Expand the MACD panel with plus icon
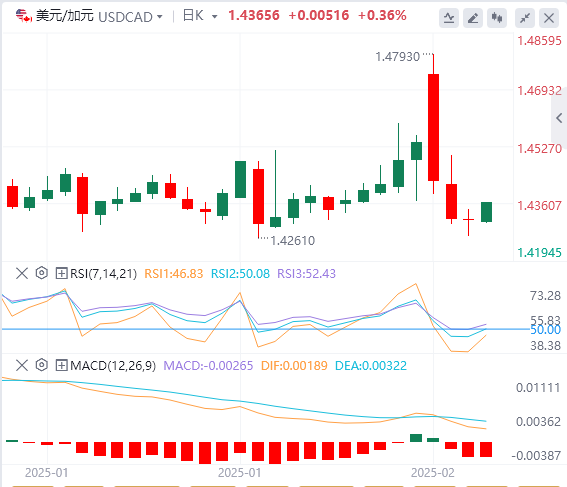 [61, 365]
